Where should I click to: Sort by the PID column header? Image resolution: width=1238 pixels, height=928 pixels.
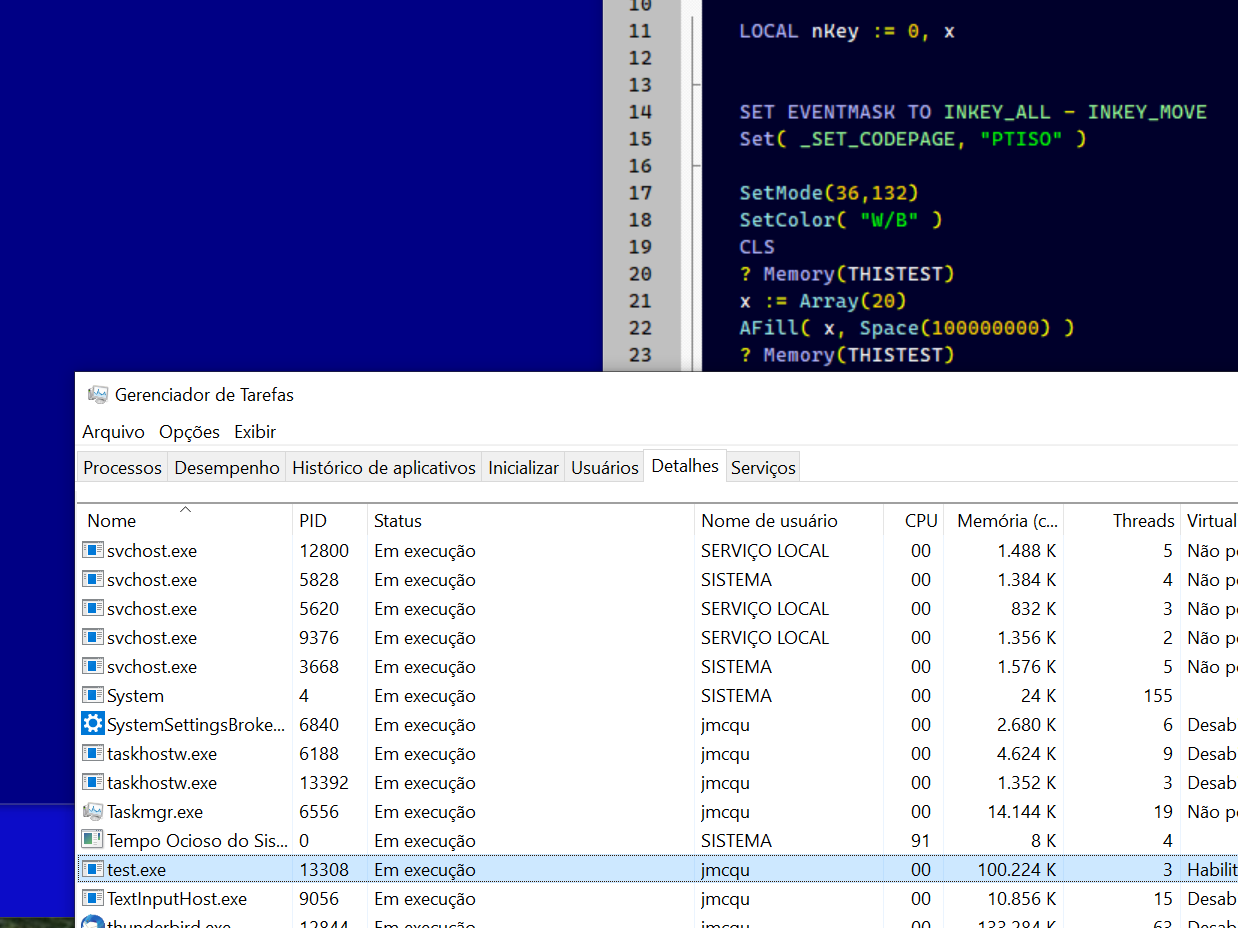312,521
